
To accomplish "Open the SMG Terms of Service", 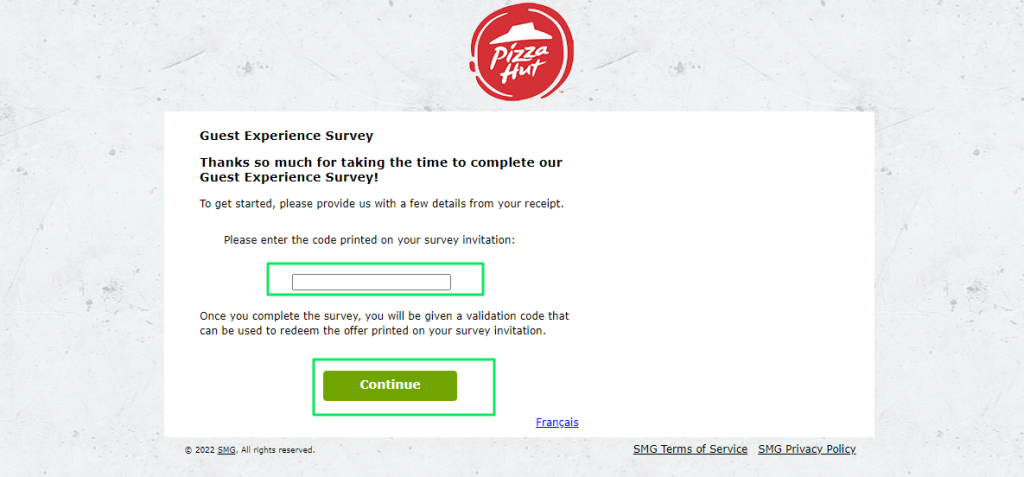I will pyautogui.click(x=690, y=449).
